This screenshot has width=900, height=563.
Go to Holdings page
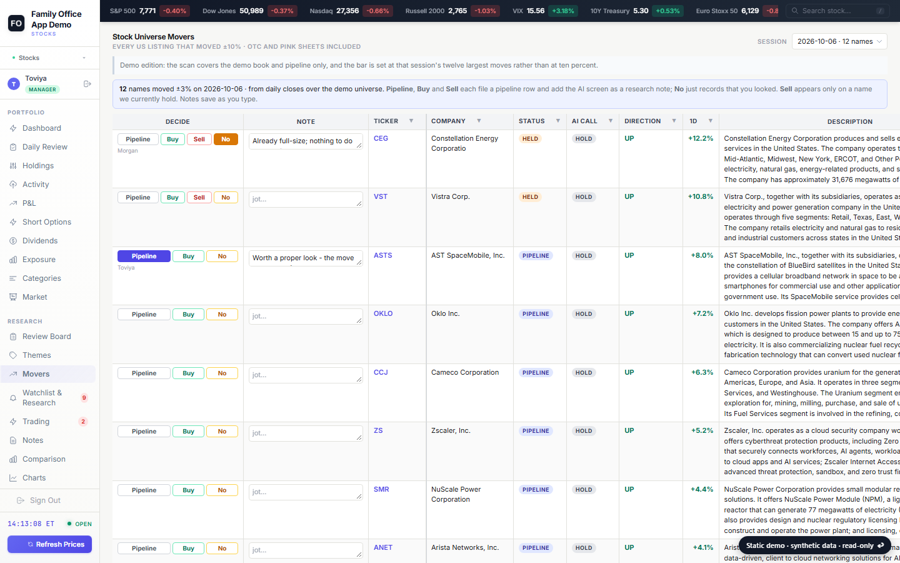[x=49, y=166]
